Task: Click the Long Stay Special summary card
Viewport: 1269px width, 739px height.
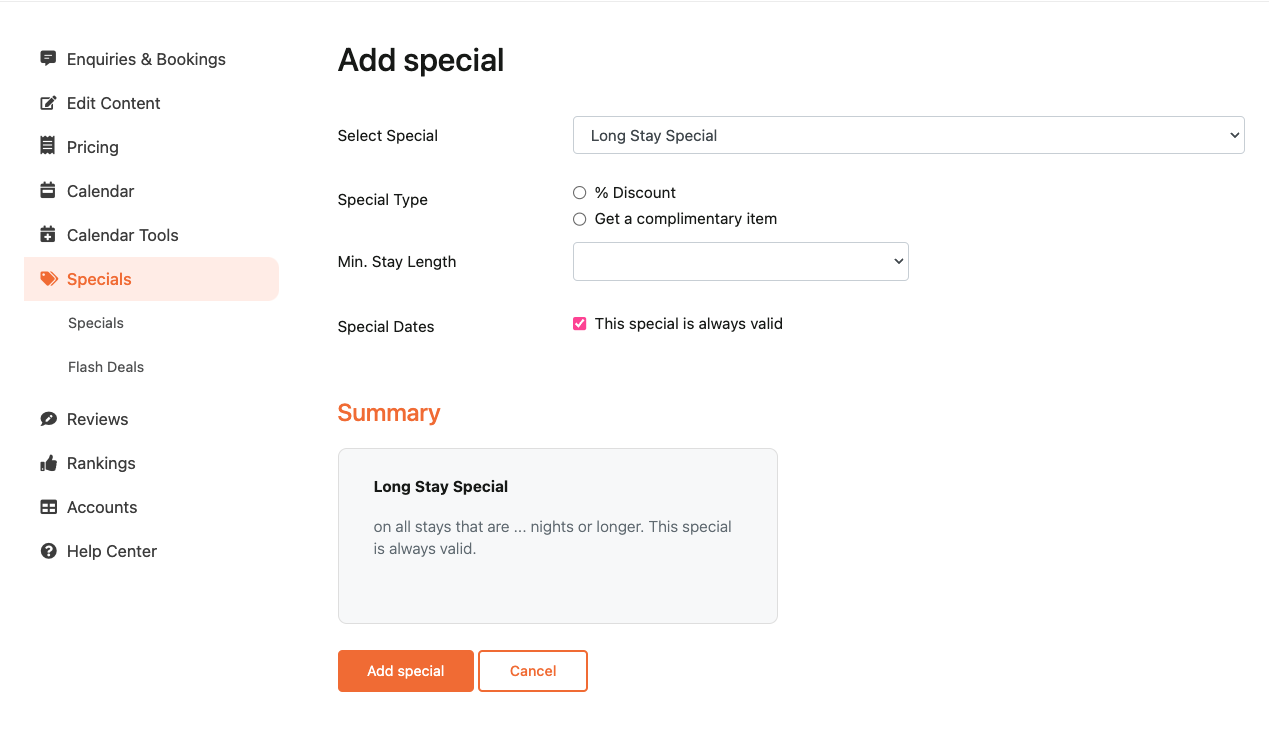Action: [x=557, y=536]
